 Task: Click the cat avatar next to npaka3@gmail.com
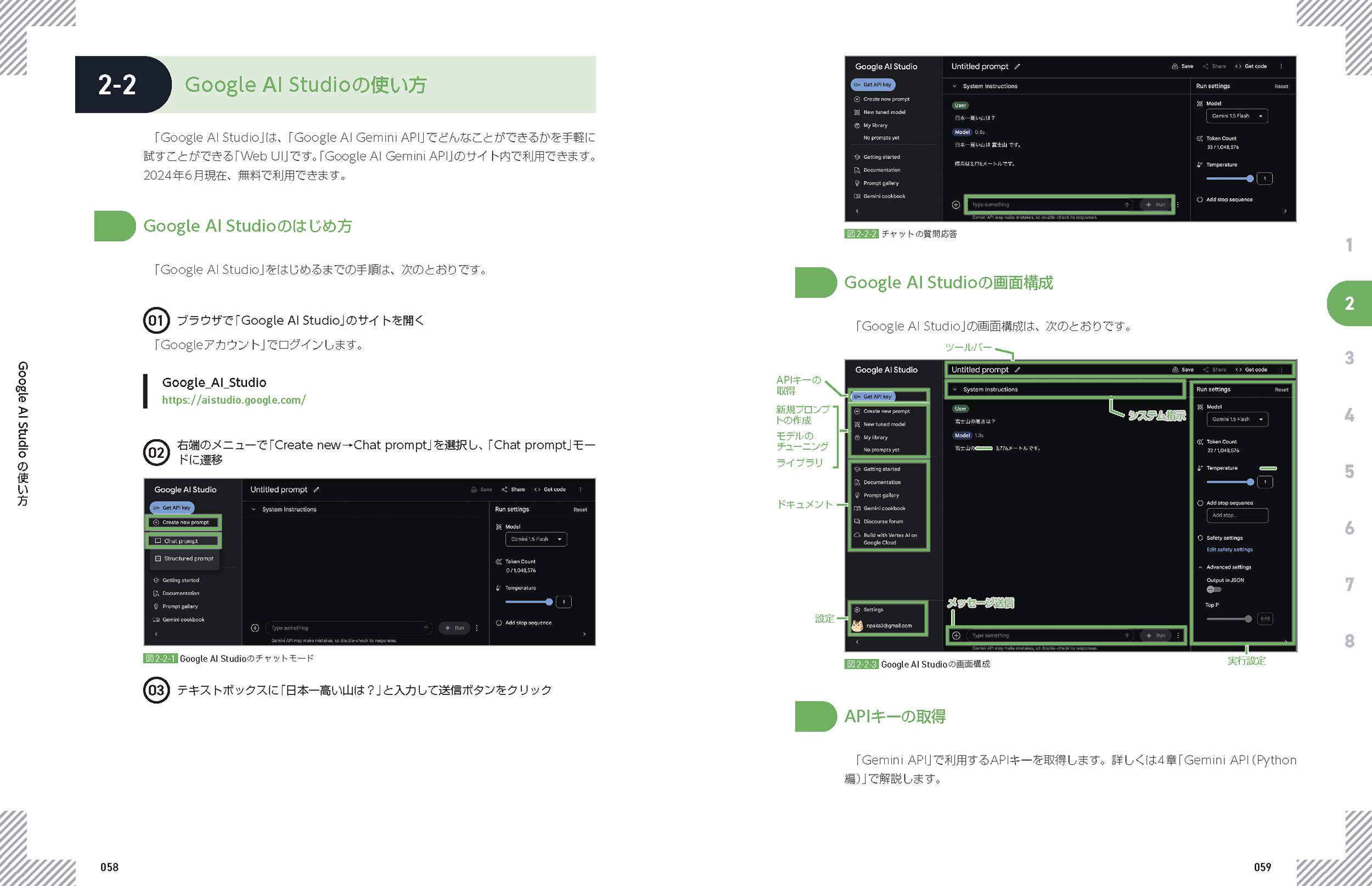tap(857, 625)
